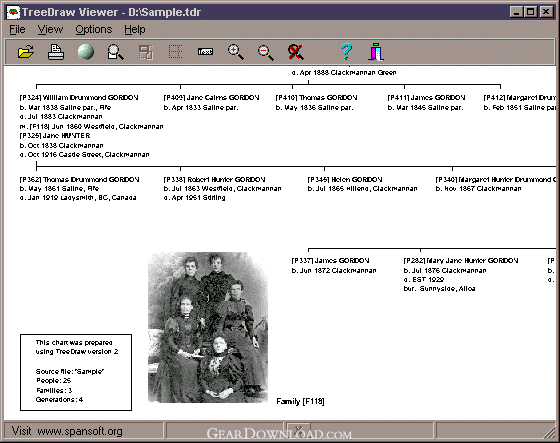Minimize the TreeDraw Viewer window
The width and height of the screenshot is (560, 443).
(516, 12)
